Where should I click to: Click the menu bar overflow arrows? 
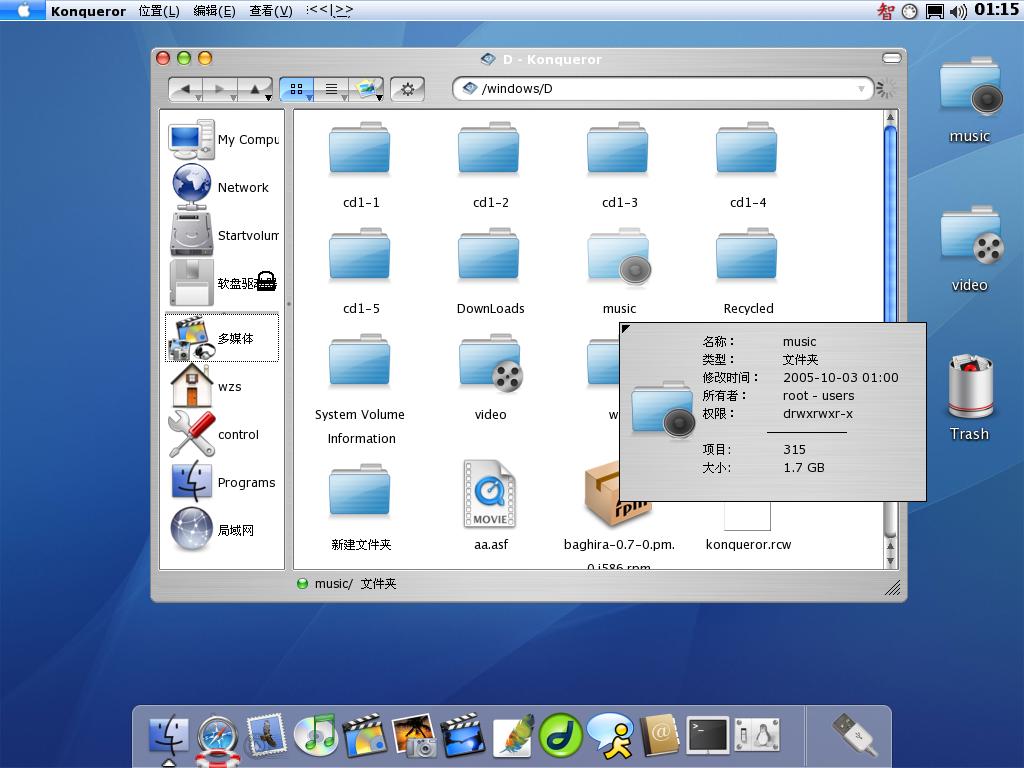point(329,10)
